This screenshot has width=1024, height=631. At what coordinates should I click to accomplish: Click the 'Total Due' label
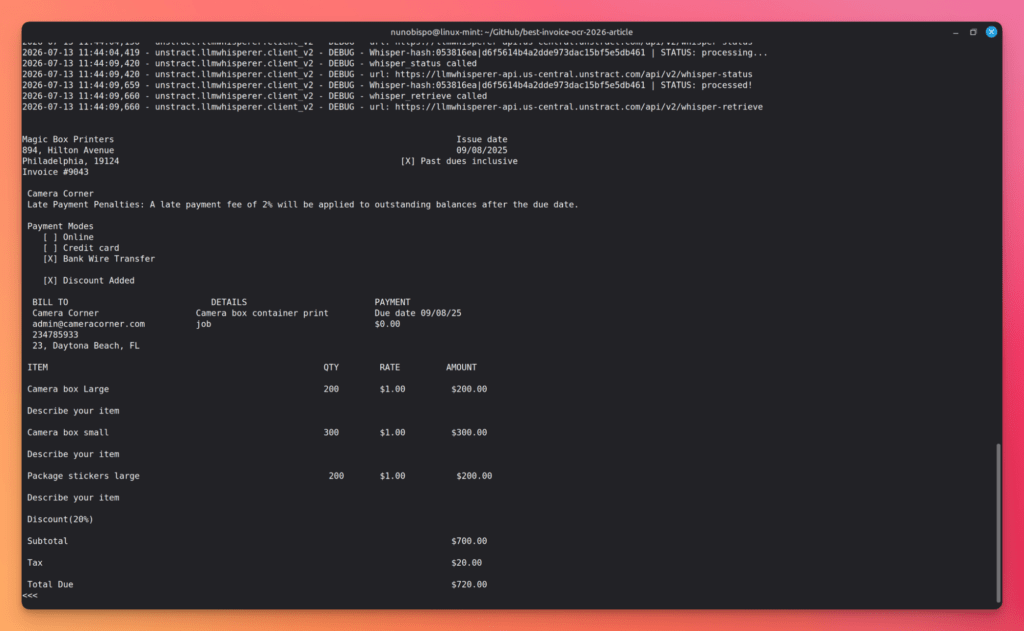click(x=50, y=585)
